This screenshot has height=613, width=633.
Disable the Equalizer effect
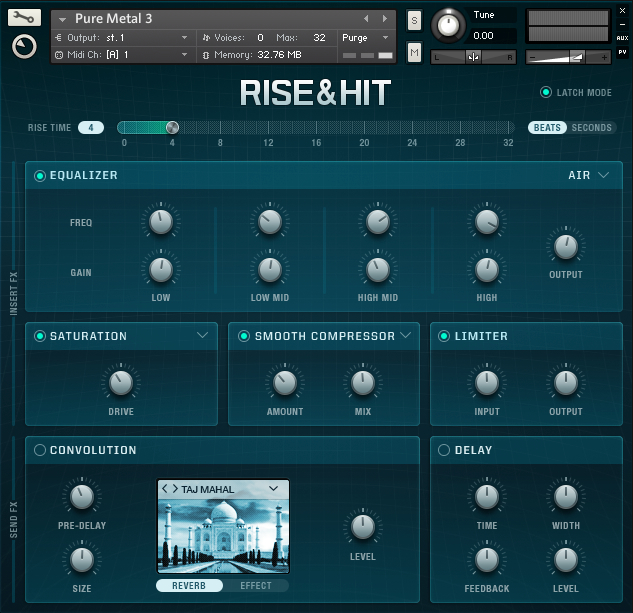point(40,176)
